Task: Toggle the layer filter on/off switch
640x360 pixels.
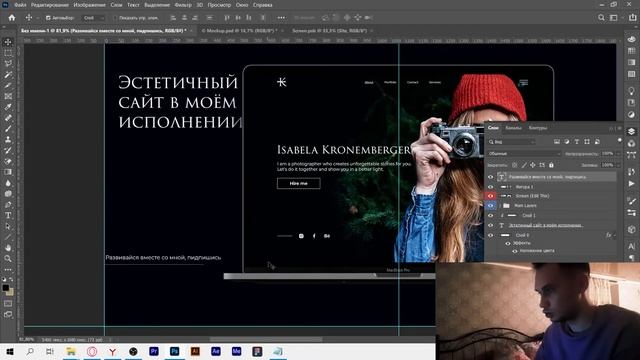Action: pyautogui.click(x=620, y=141)
